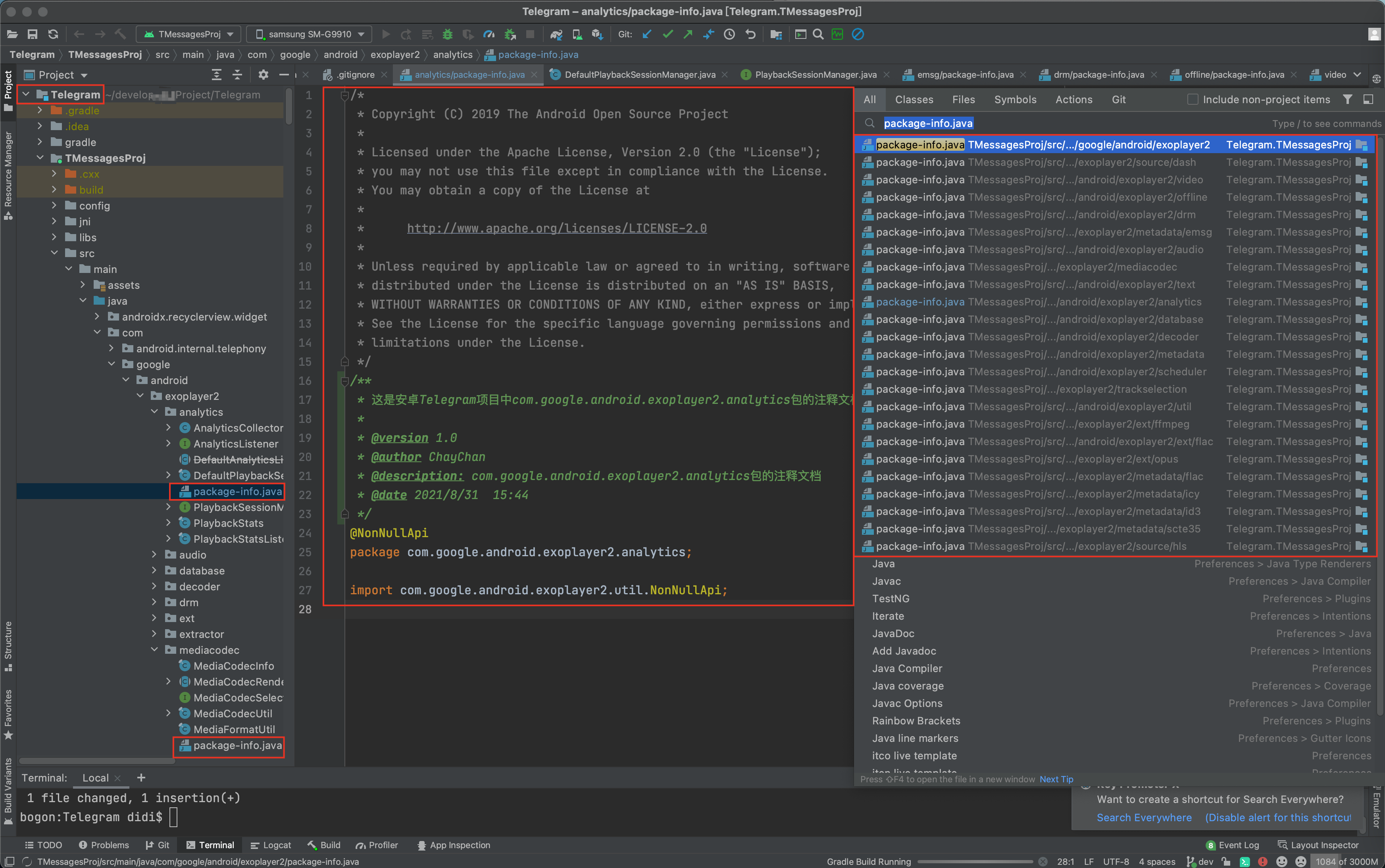
Task: Click the blue circle-slash icon in toolbar
Action: coord(858,35)
